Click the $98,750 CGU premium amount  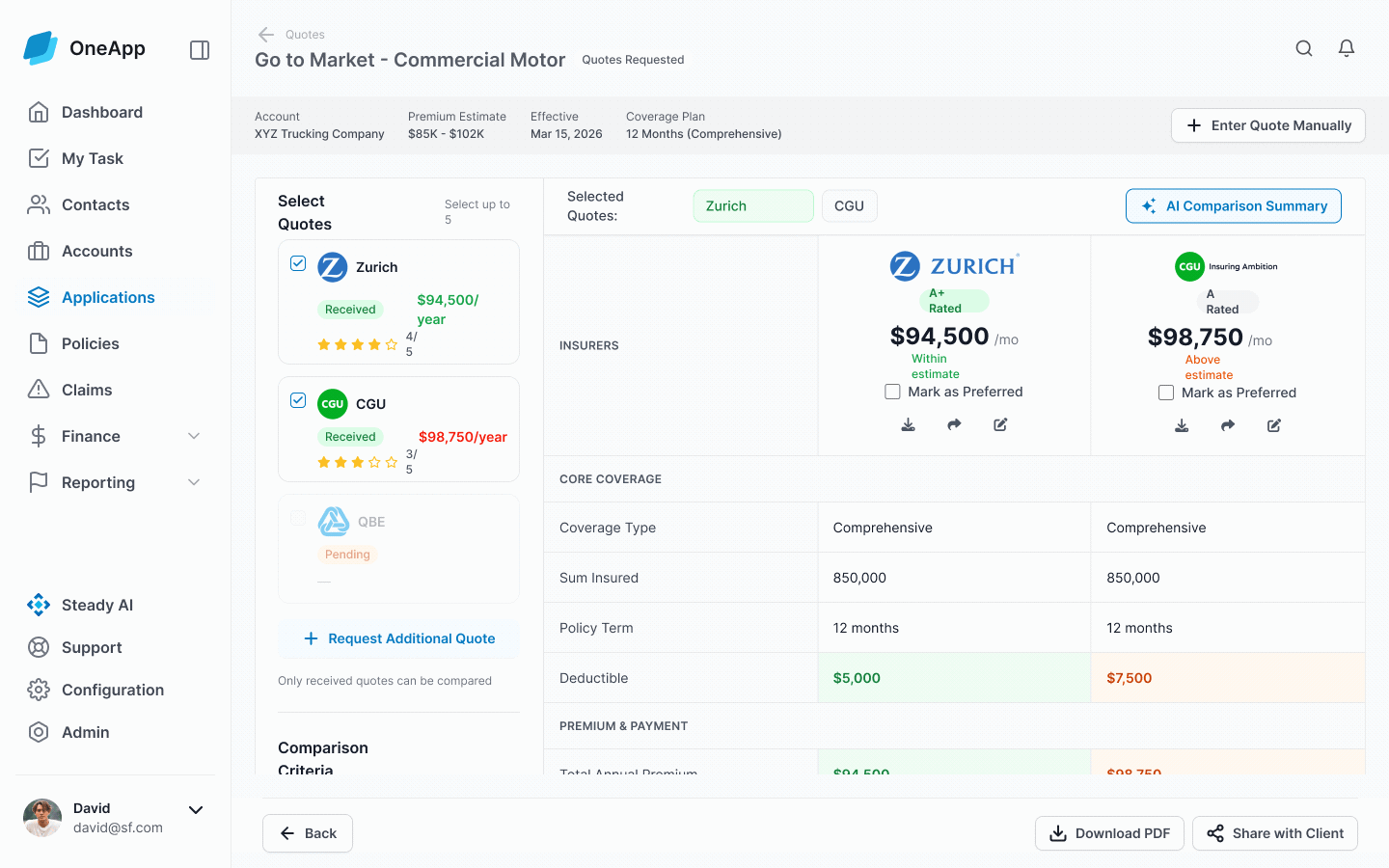tap(1195, 337)
